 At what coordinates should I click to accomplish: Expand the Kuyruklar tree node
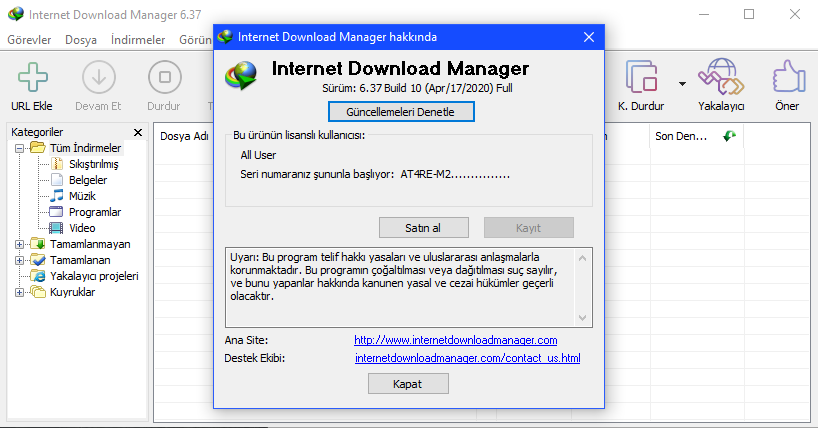pyautogui.click(x=19, y=292)
